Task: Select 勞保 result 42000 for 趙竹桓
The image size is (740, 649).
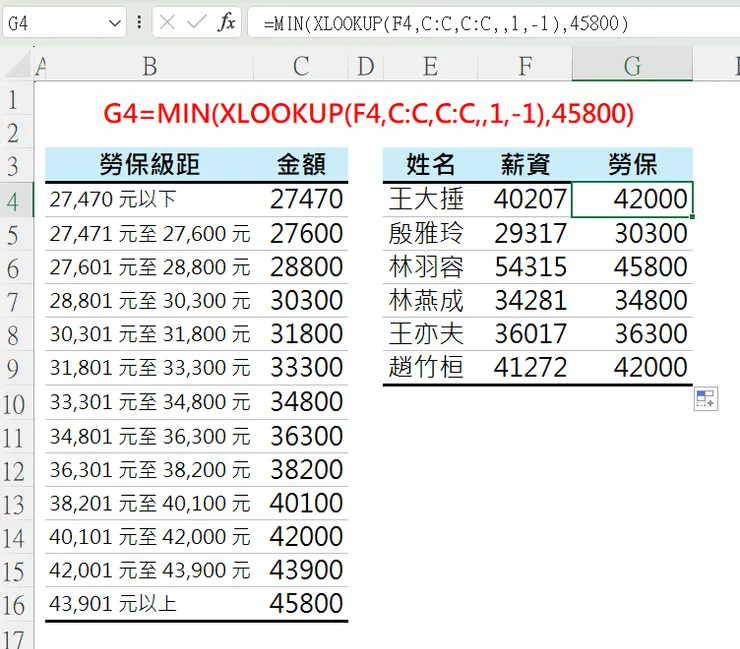Action: tap(632, 368)
